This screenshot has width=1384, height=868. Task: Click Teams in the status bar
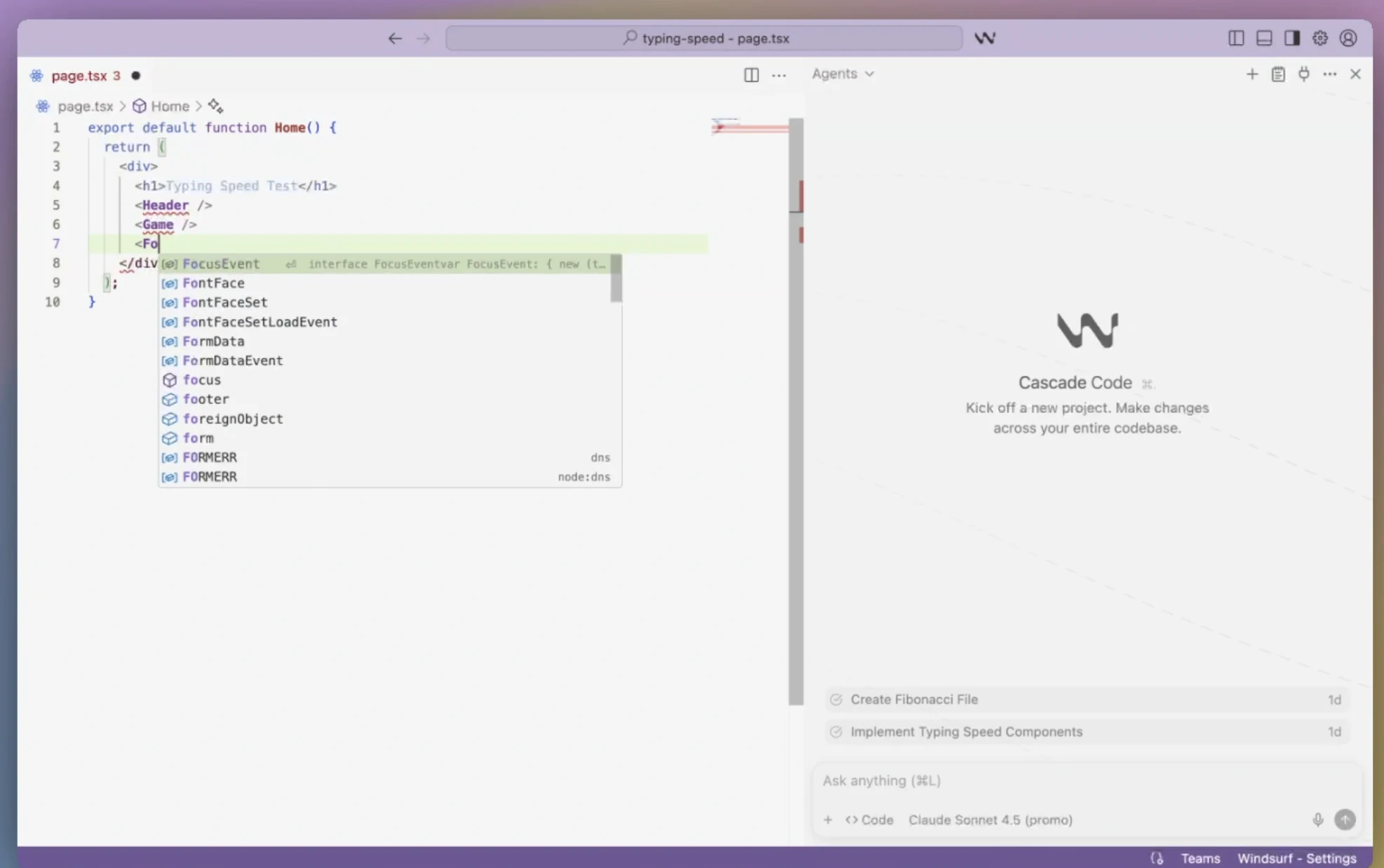(x=1200, y=858)
